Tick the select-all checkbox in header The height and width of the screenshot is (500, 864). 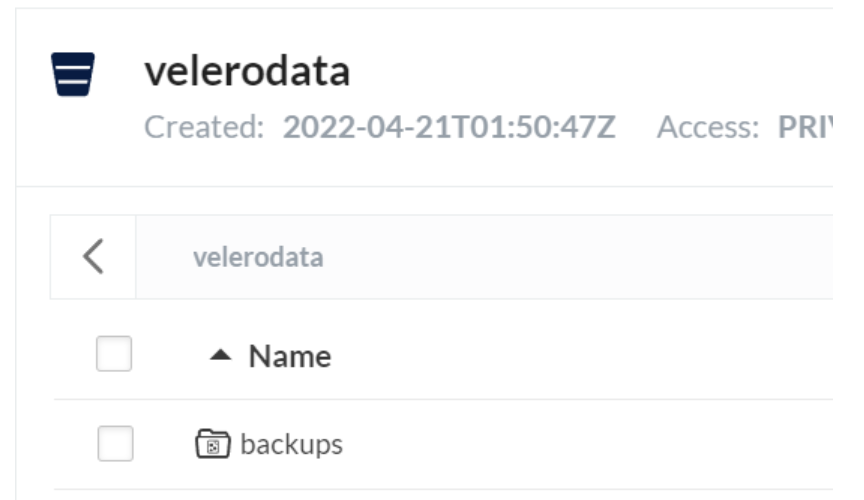[x=114, y=355]
